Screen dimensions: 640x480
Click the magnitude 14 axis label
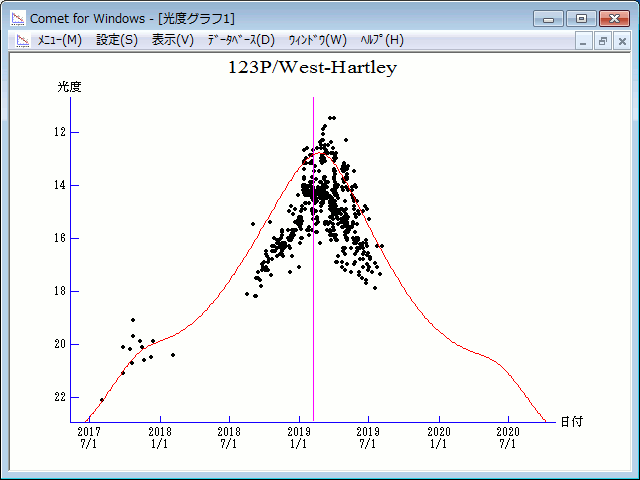point(60,185)
